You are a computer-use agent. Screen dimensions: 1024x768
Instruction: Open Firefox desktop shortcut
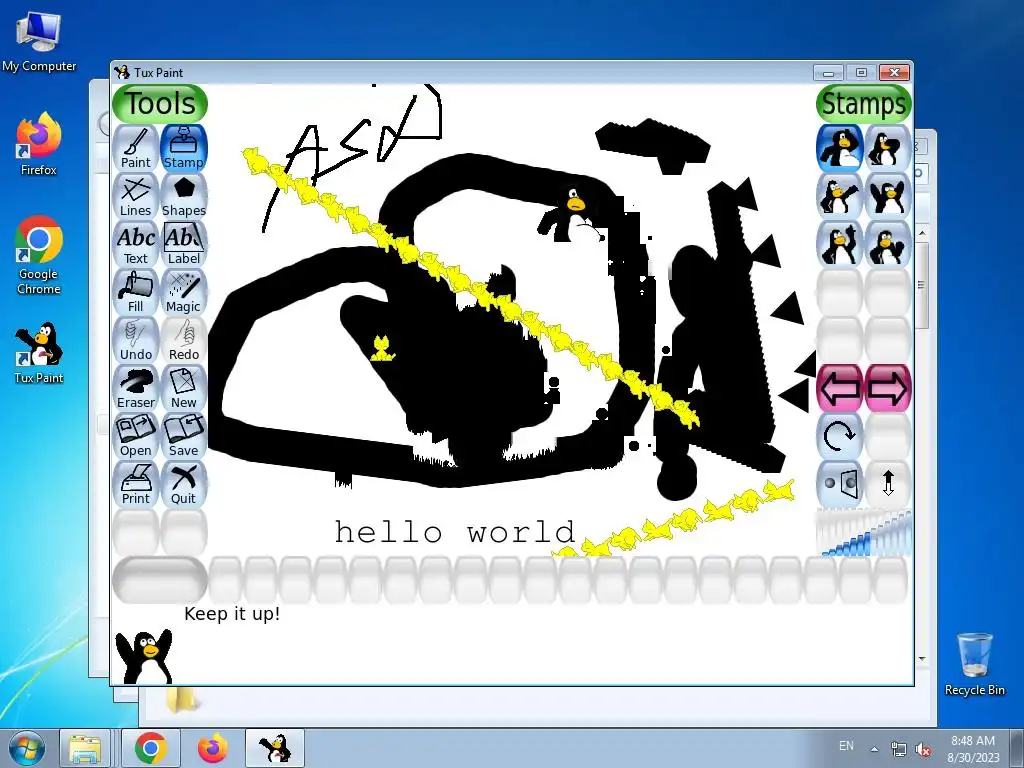39,144
